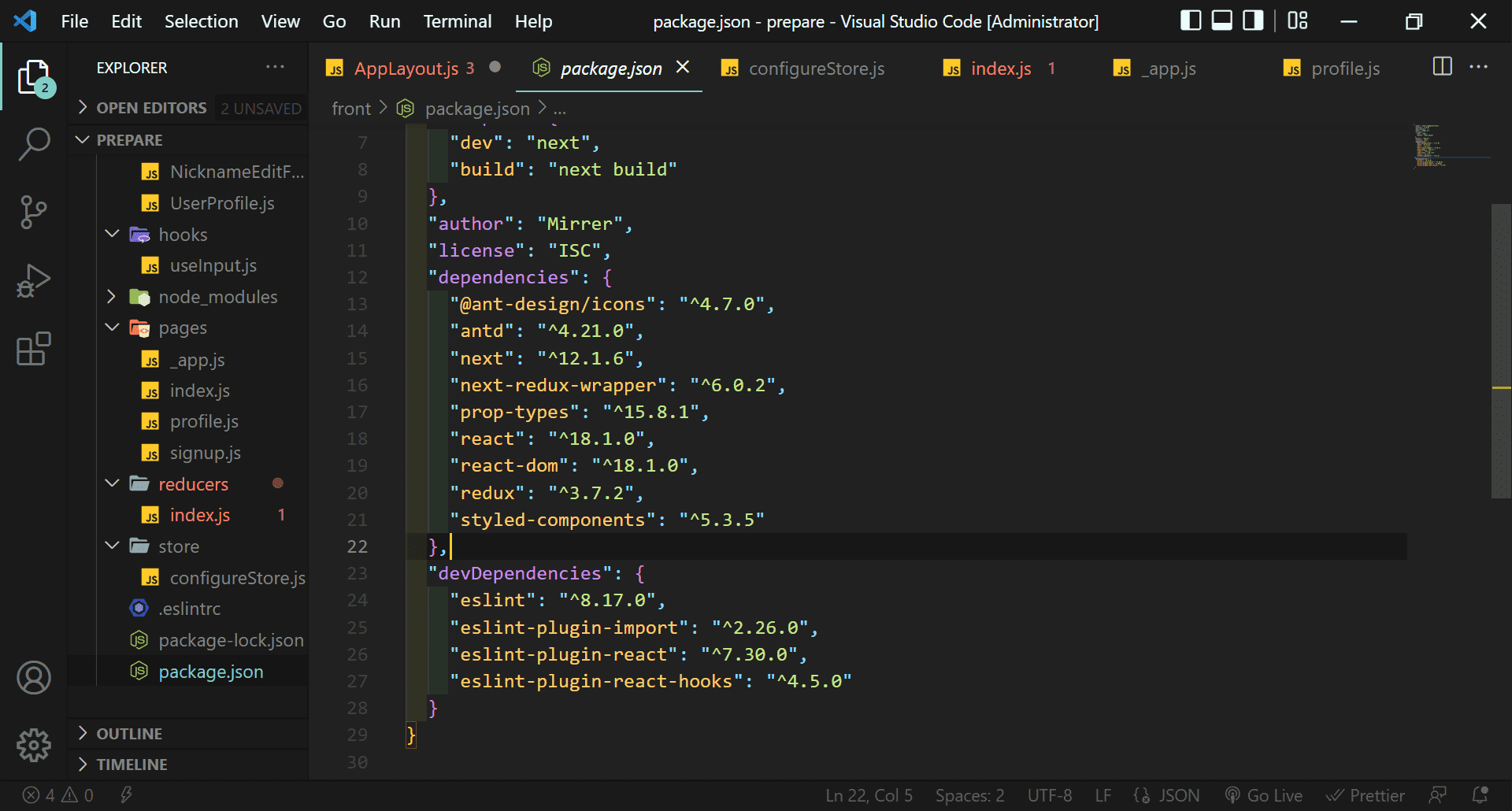The image size is (1512, 811).
Task: Click Go Live in the status bar
Action: coord(1264,795)
